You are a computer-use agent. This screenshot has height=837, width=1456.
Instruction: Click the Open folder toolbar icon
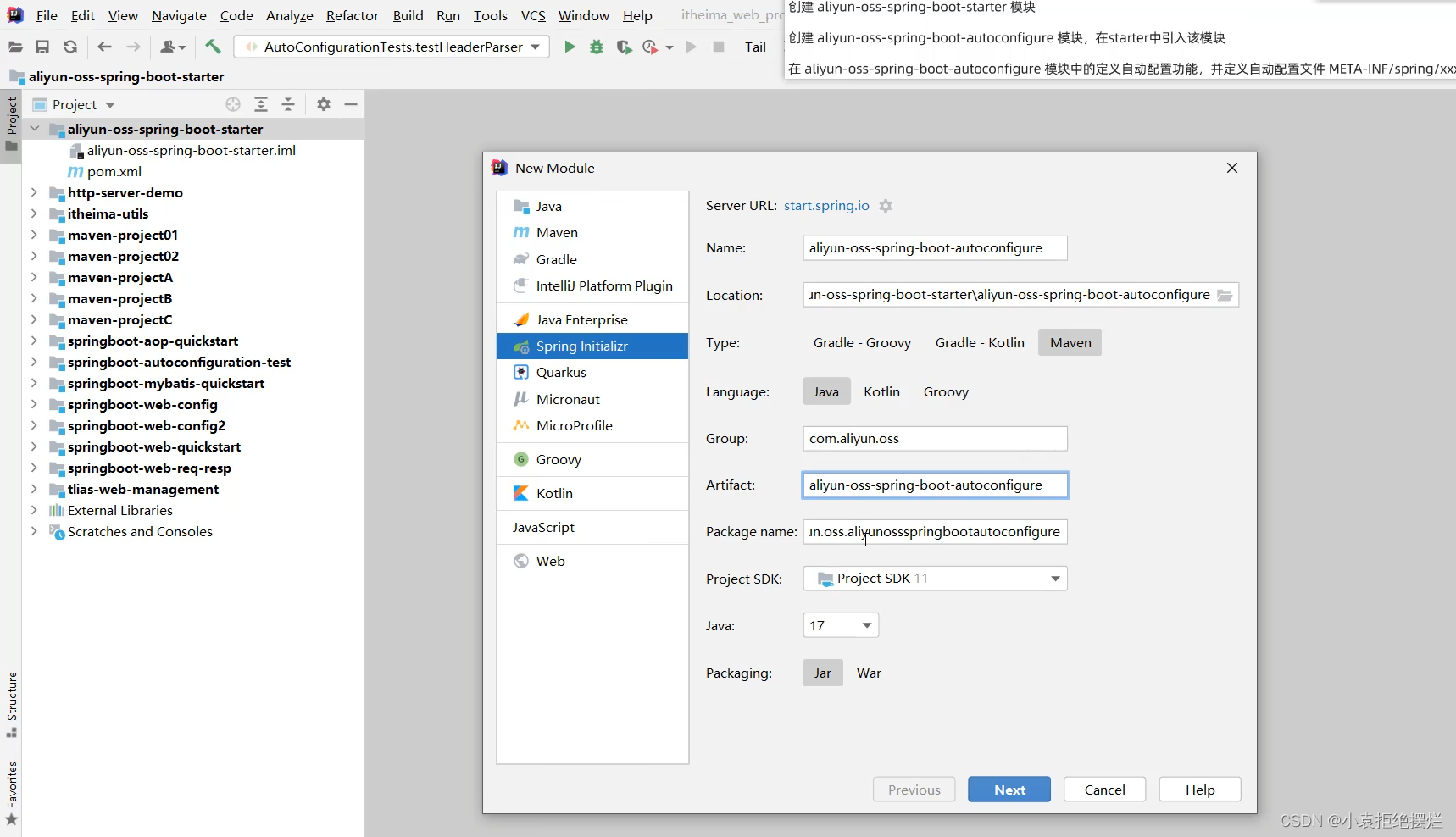click(x=15, y=47)
